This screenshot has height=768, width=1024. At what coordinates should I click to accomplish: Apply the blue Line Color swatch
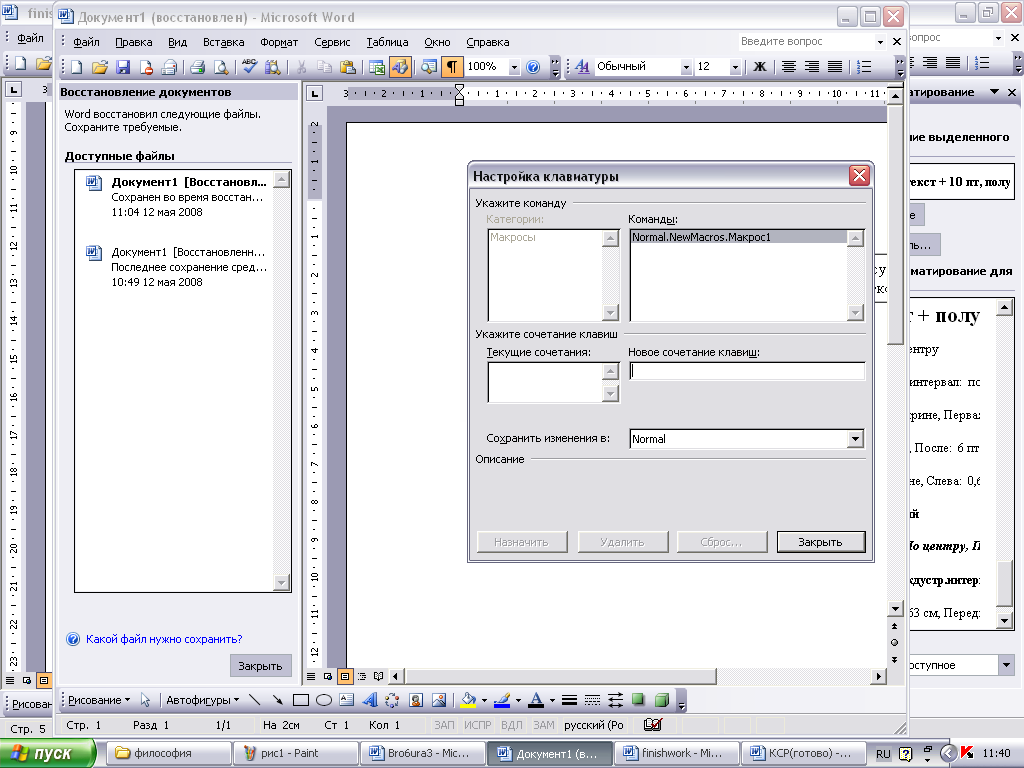pos(502,700)
